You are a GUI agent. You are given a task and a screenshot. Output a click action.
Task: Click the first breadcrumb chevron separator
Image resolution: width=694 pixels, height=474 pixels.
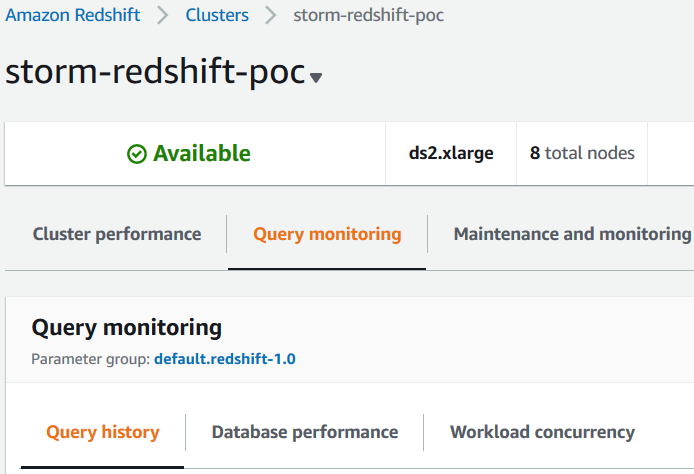click(x=163, y=15)
